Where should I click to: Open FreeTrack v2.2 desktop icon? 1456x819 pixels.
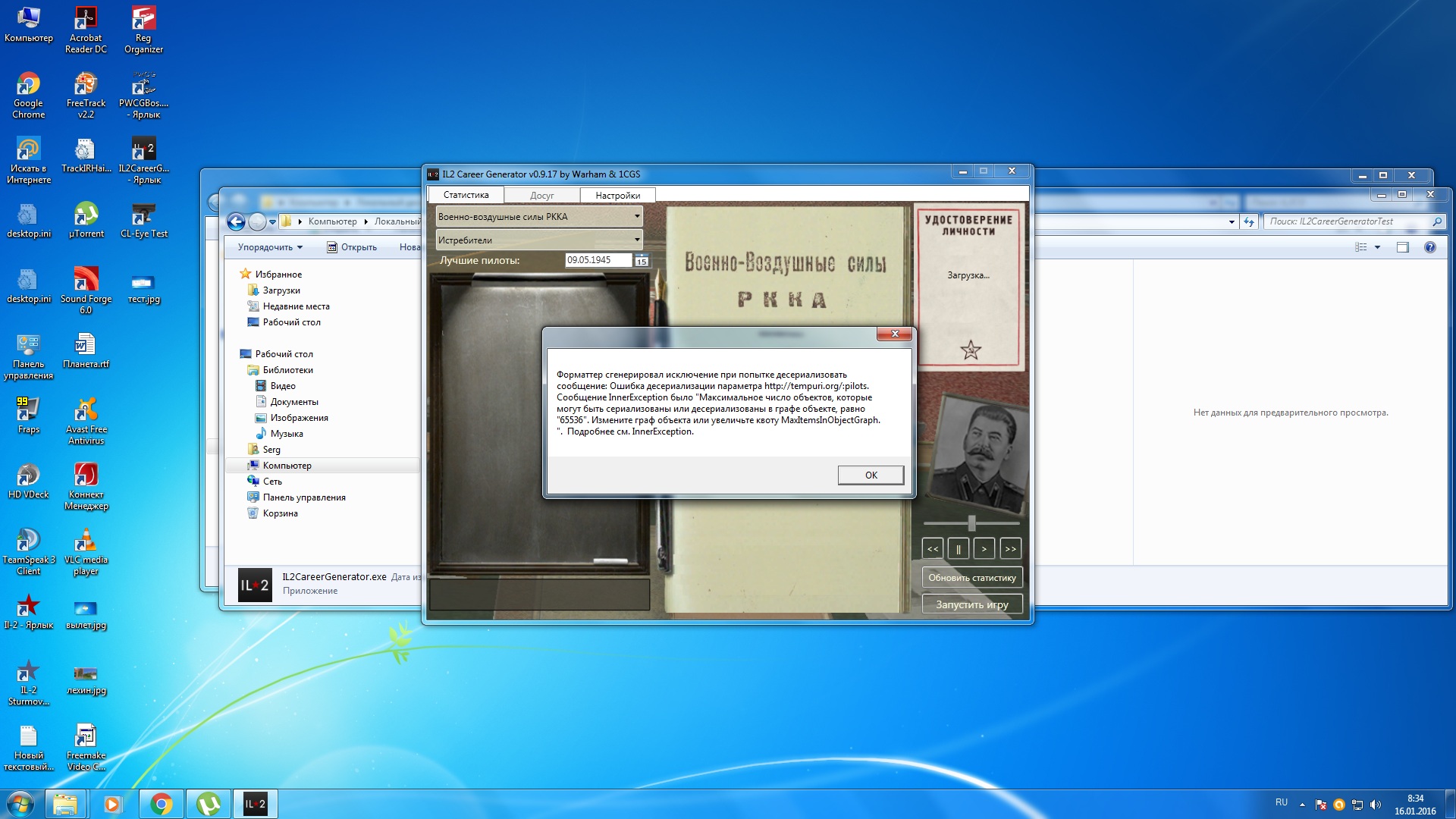86,96
